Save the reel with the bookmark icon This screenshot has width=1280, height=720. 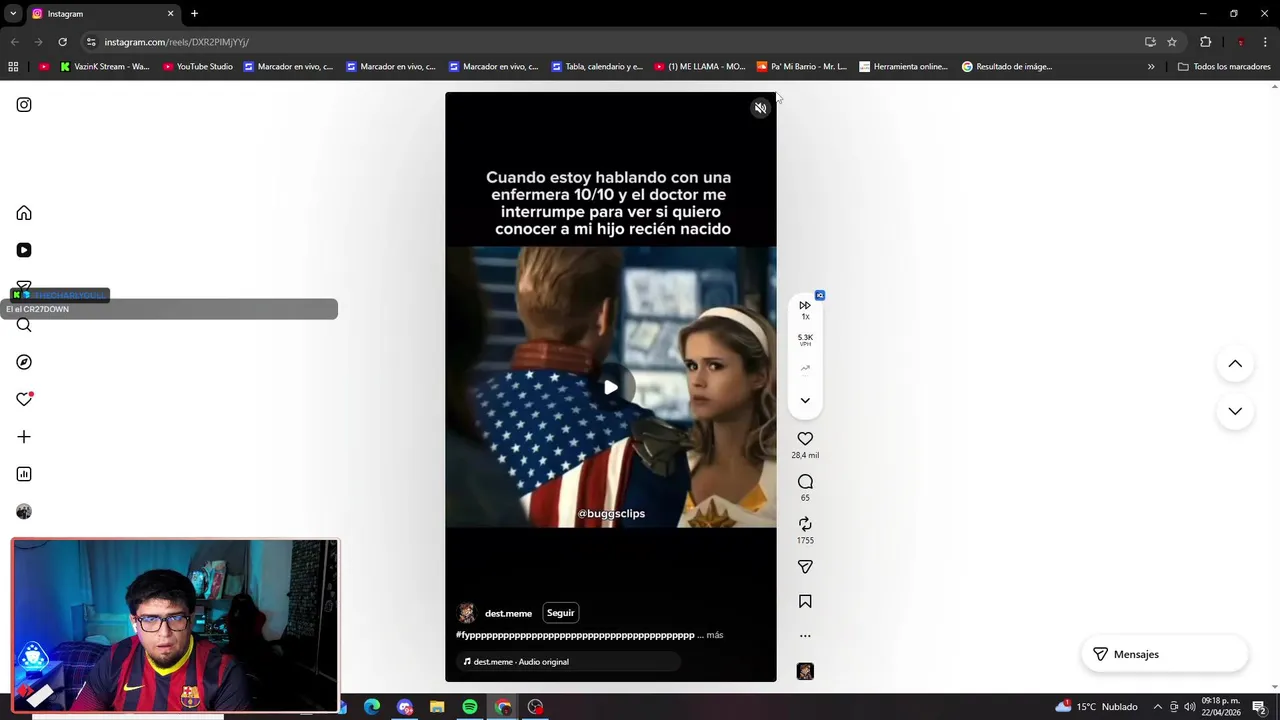[x=805, y=602]
